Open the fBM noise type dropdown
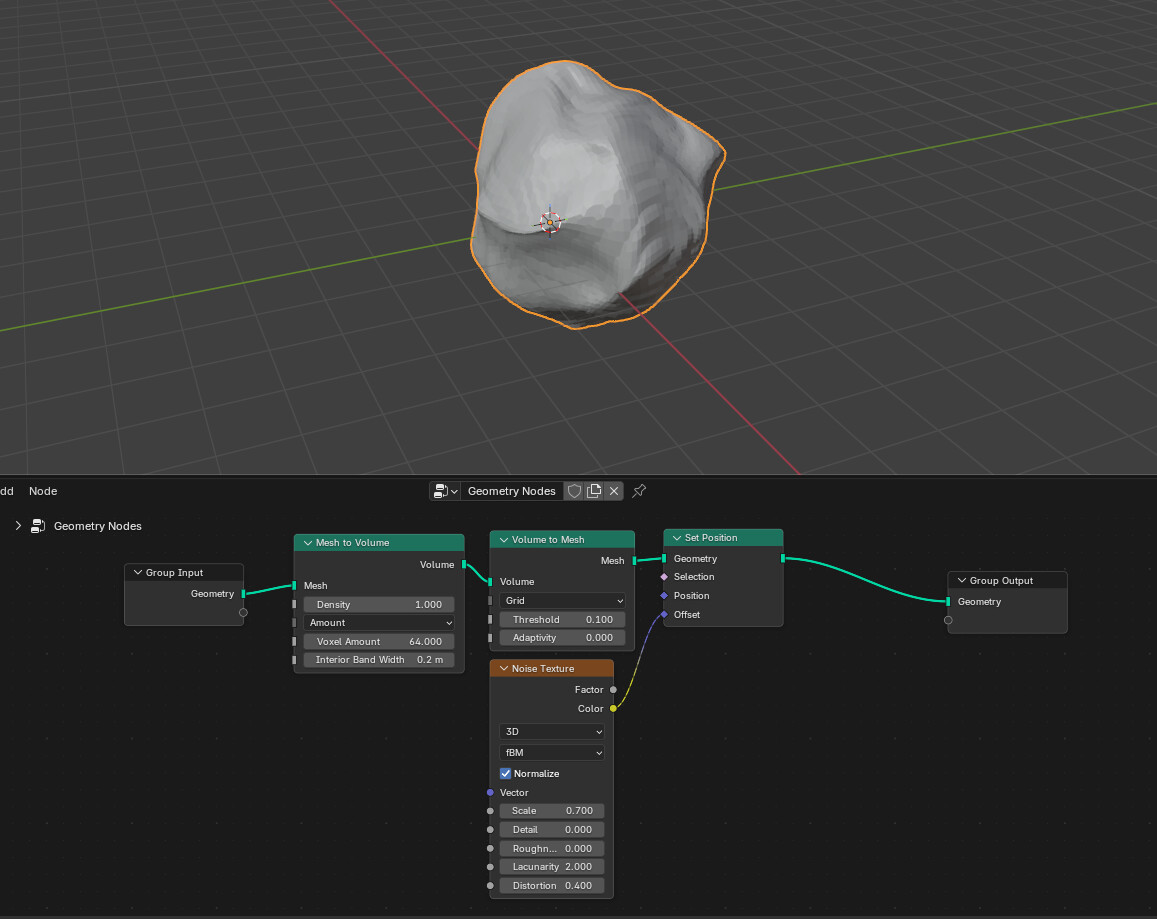Image resolution: width=1157 pixels, height=919 pixels. (x=552, y=752)
